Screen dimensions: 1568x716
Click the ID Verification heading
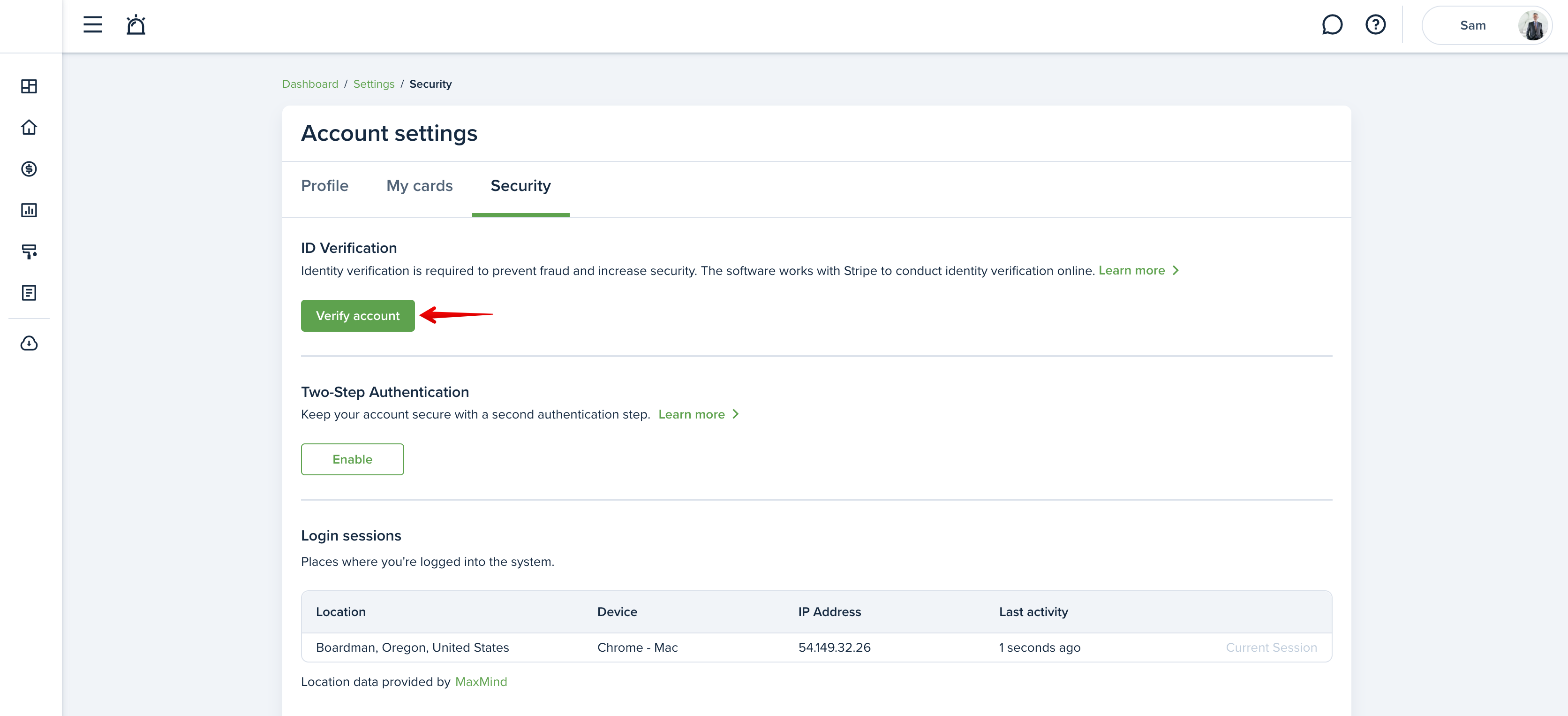(x=348, y=248)
